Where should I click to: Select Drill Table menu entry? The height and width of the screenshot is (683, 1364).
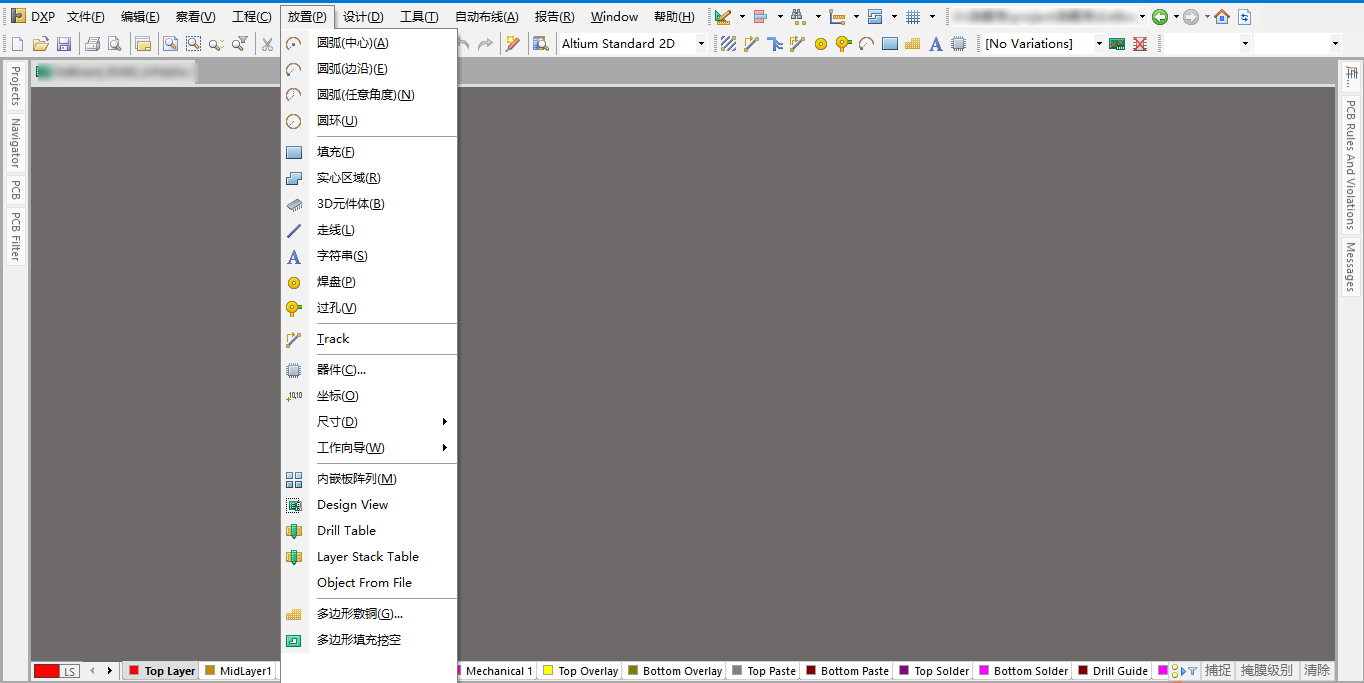point(346,531)
